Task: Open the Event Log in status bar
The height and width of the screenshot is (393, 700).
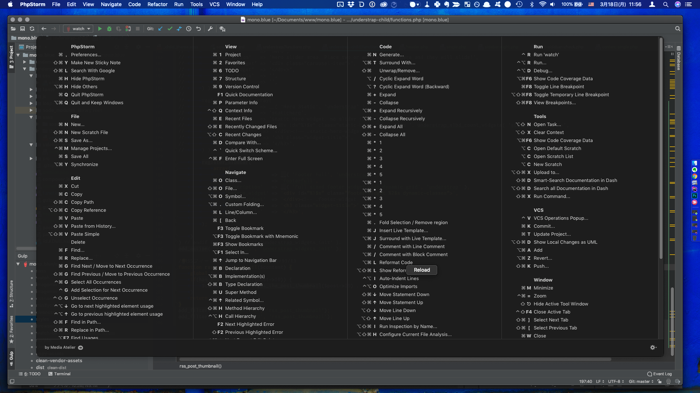Action: (x=659, y=374)
